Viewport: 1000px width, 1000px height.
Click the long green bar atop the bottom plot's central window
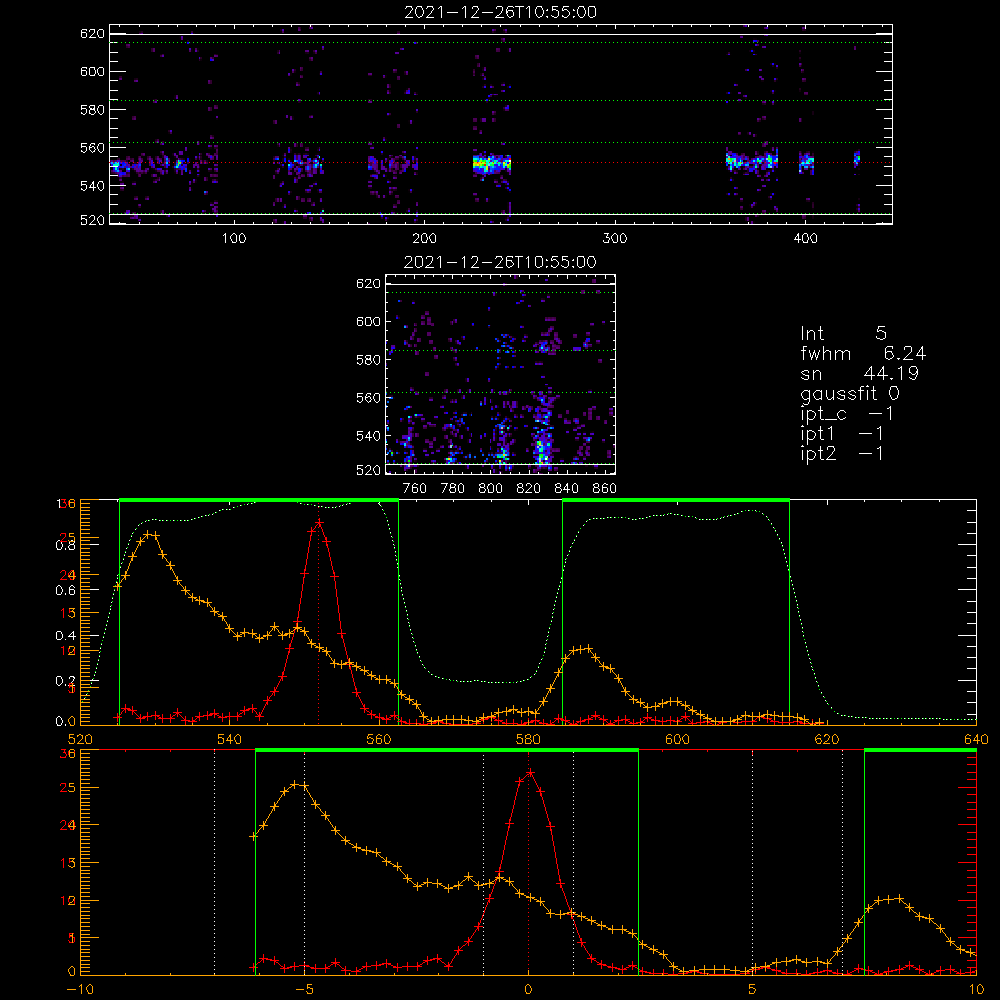pyautogui.click(x=446, y=750)
